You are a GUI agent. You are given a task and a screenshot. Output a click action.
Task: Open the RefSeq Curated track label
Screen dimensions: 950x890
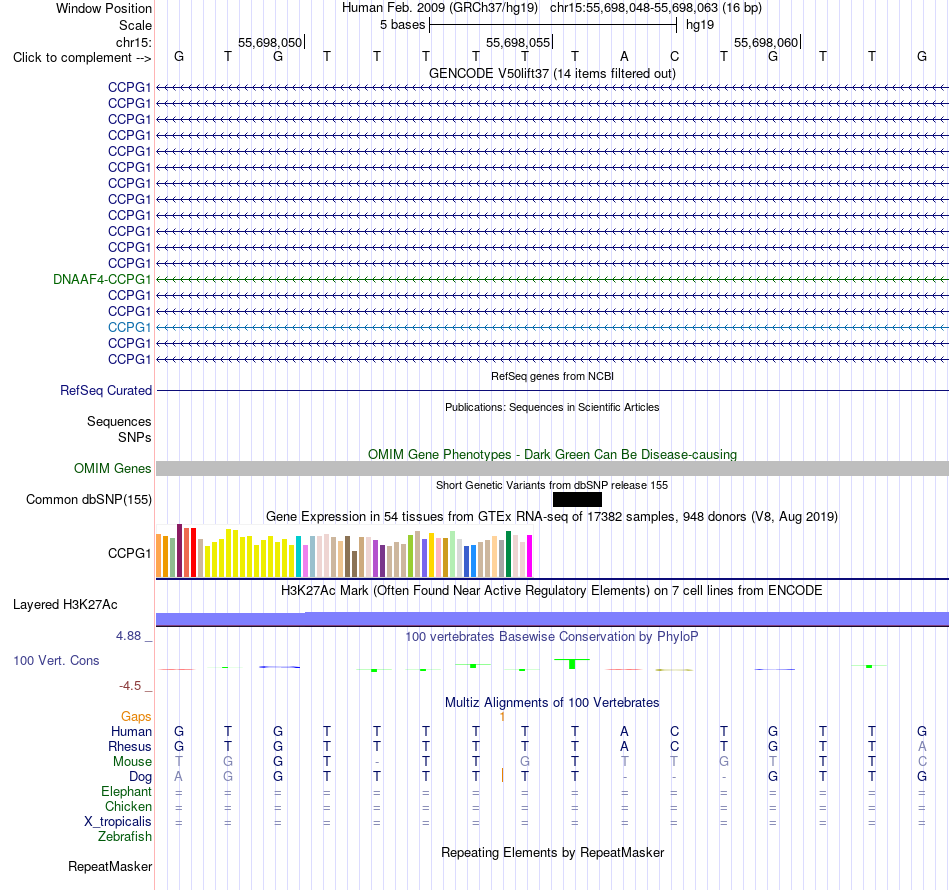pyautogui.click(x=105, y=390)
